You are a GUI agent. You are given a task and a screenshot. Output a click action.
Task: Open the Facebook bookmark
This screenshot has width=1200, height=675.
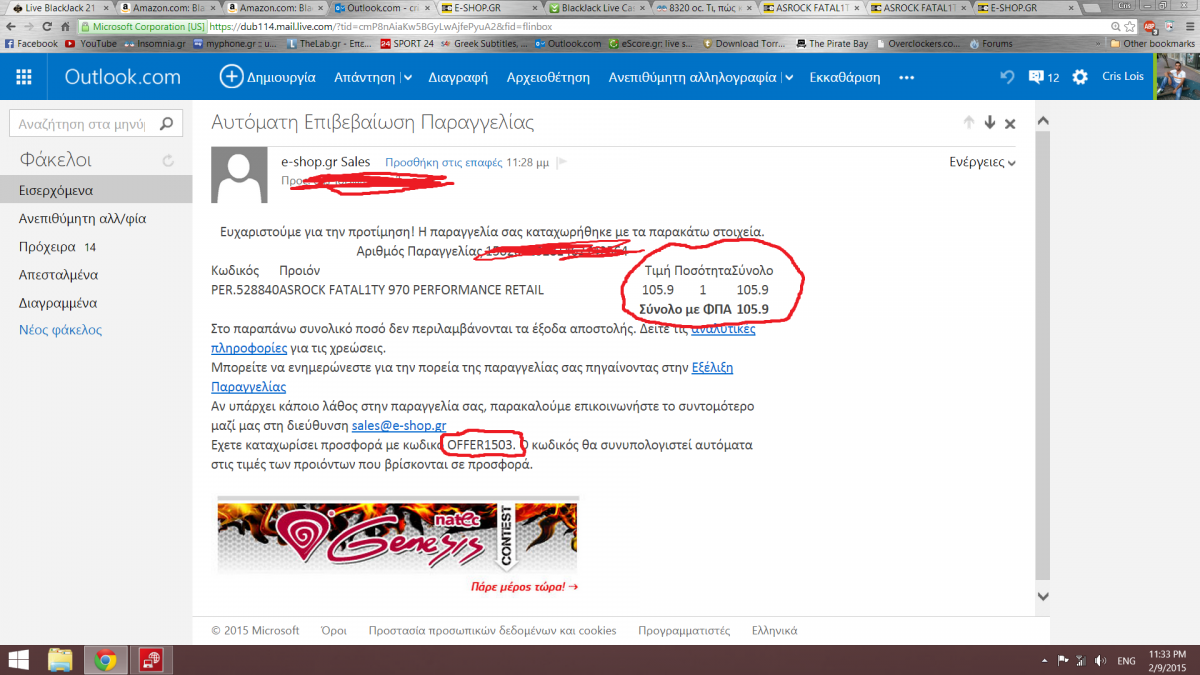(31, 44)
